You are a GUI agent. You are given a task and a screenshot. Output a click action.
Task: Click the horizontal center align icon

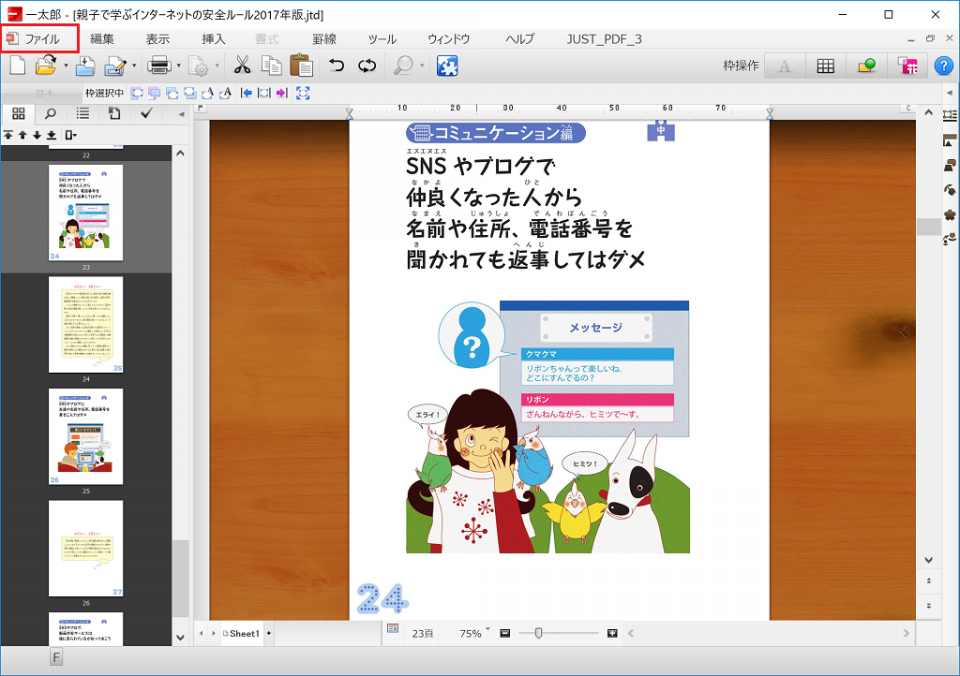coord(264,93)
